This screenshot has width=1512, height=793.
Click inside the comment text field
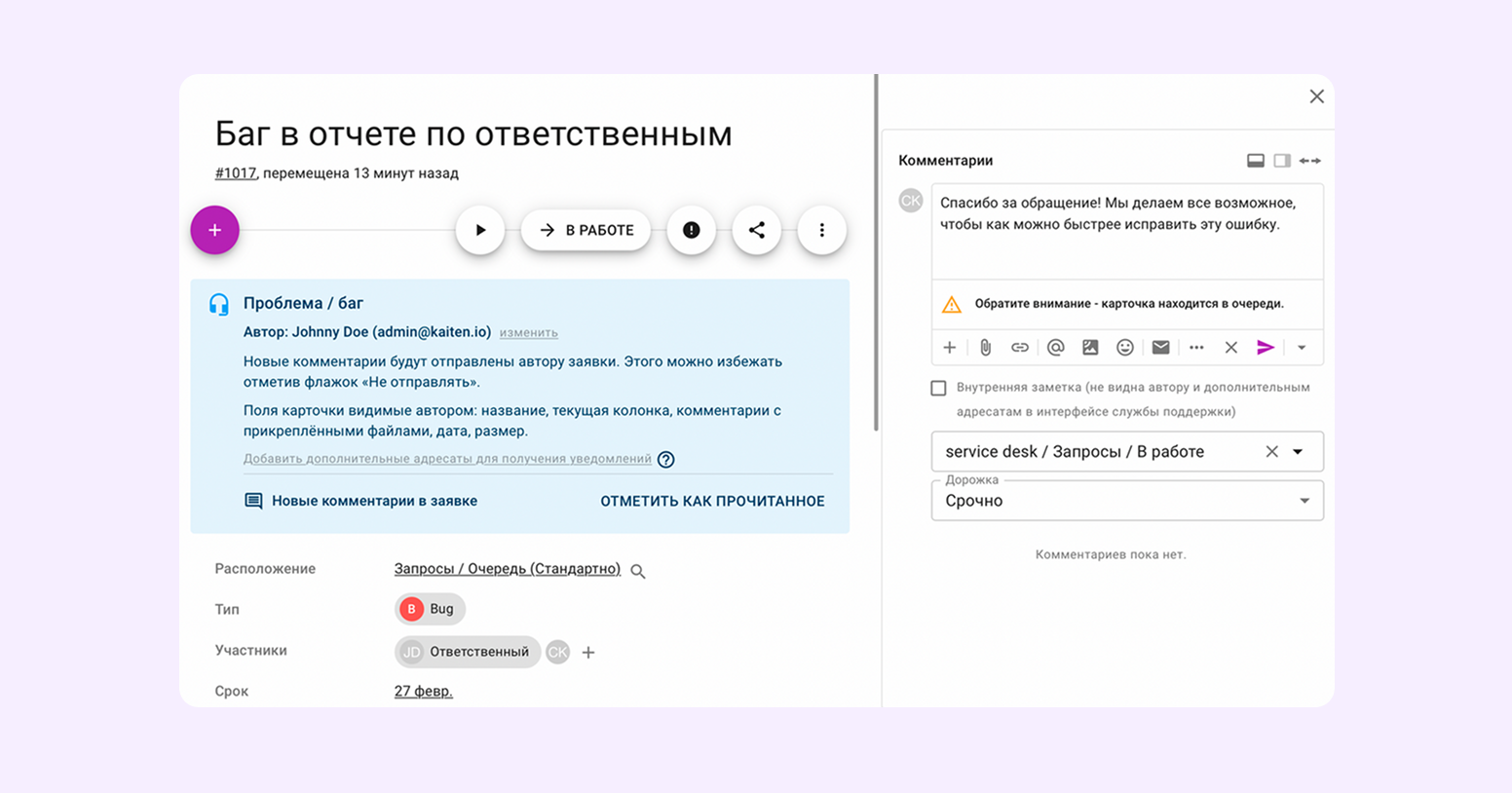[1127, 231]
